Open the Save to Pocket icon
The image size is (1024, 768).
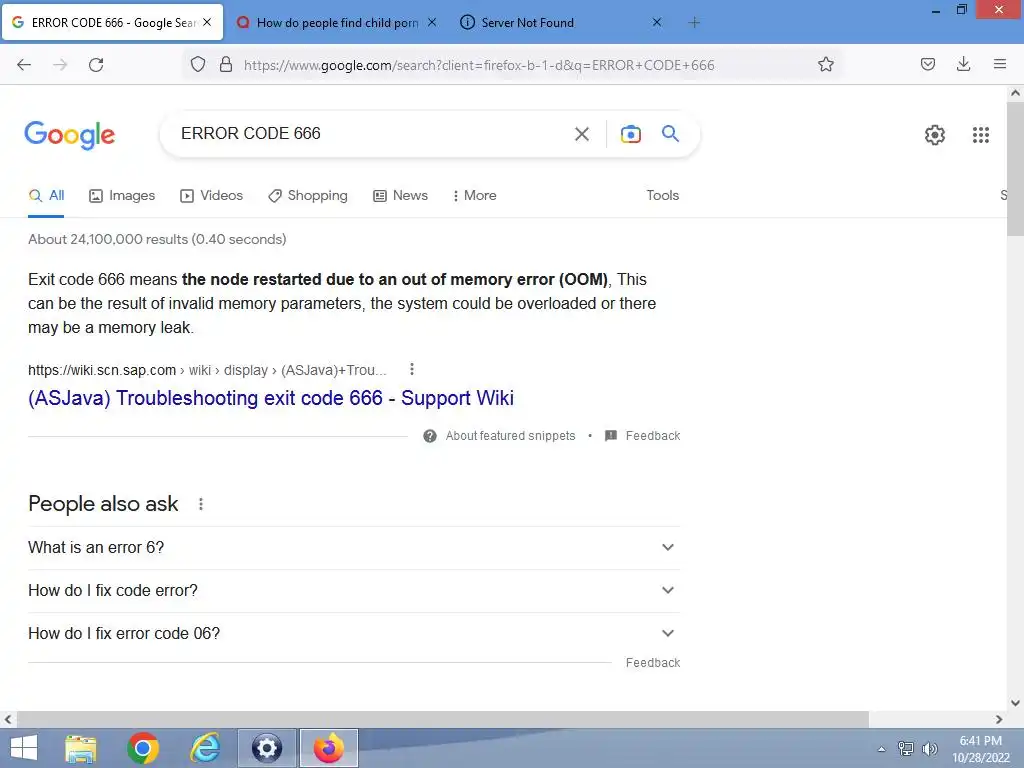pyautogui.click(x=928, y=64)
